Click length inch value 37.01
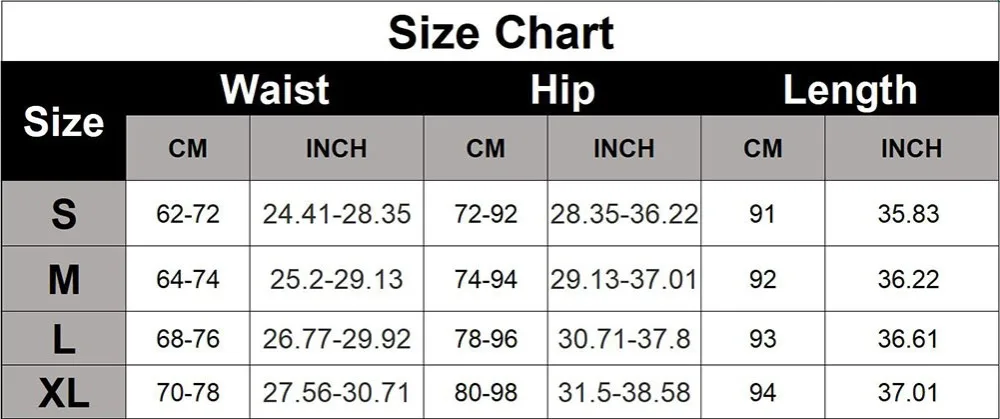This screenshot has height=419, width=1000. point(911,392)
